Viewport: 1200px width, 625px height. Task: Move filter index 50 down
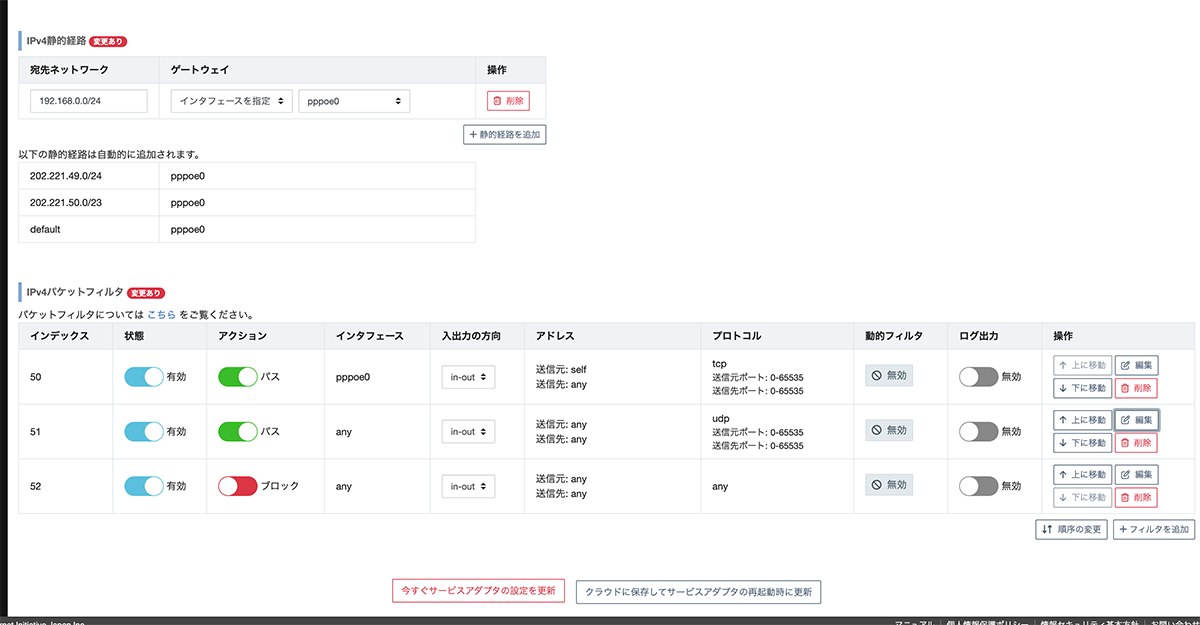tap(1082, 388)
